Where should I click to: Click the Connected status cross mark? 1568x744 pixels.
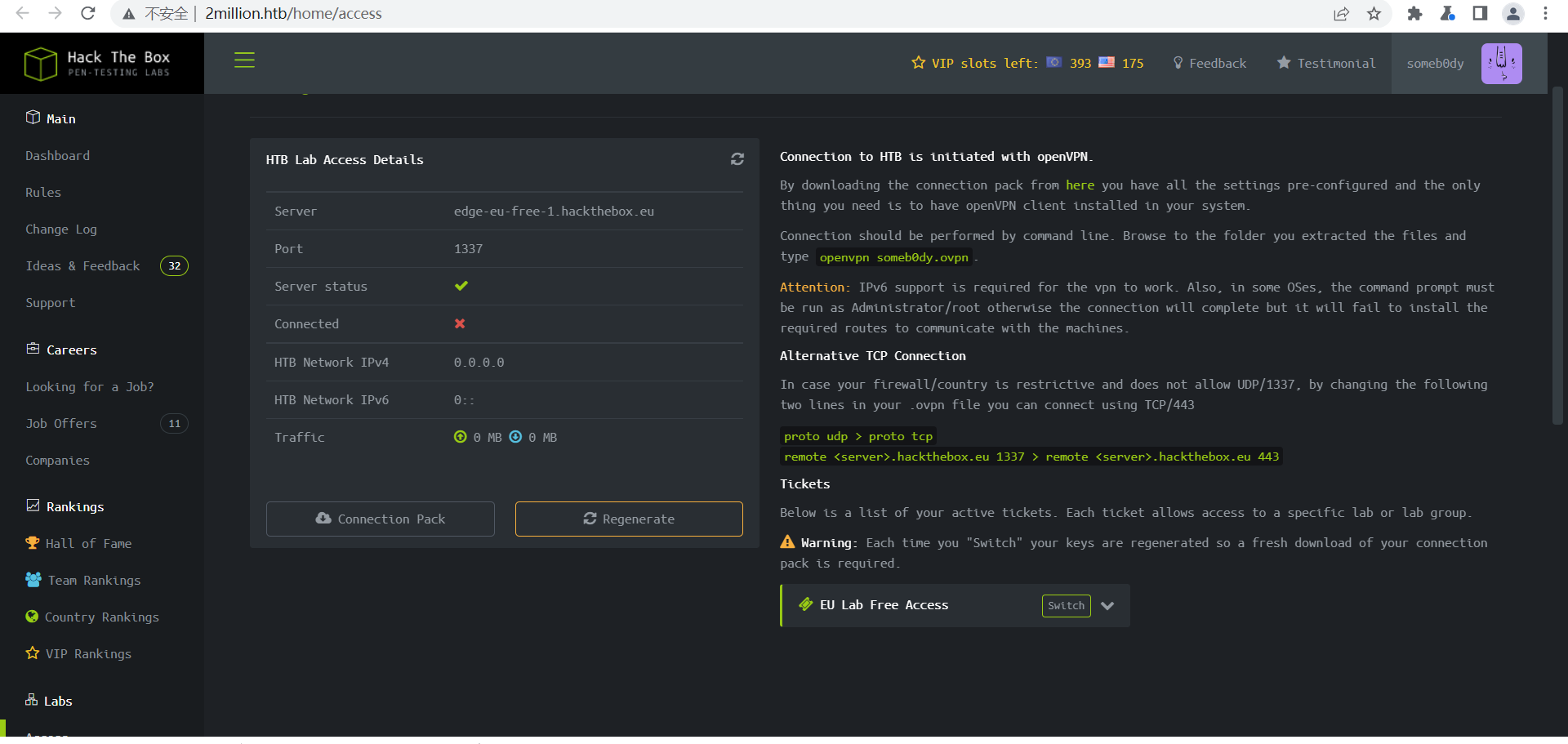[460, 323]
